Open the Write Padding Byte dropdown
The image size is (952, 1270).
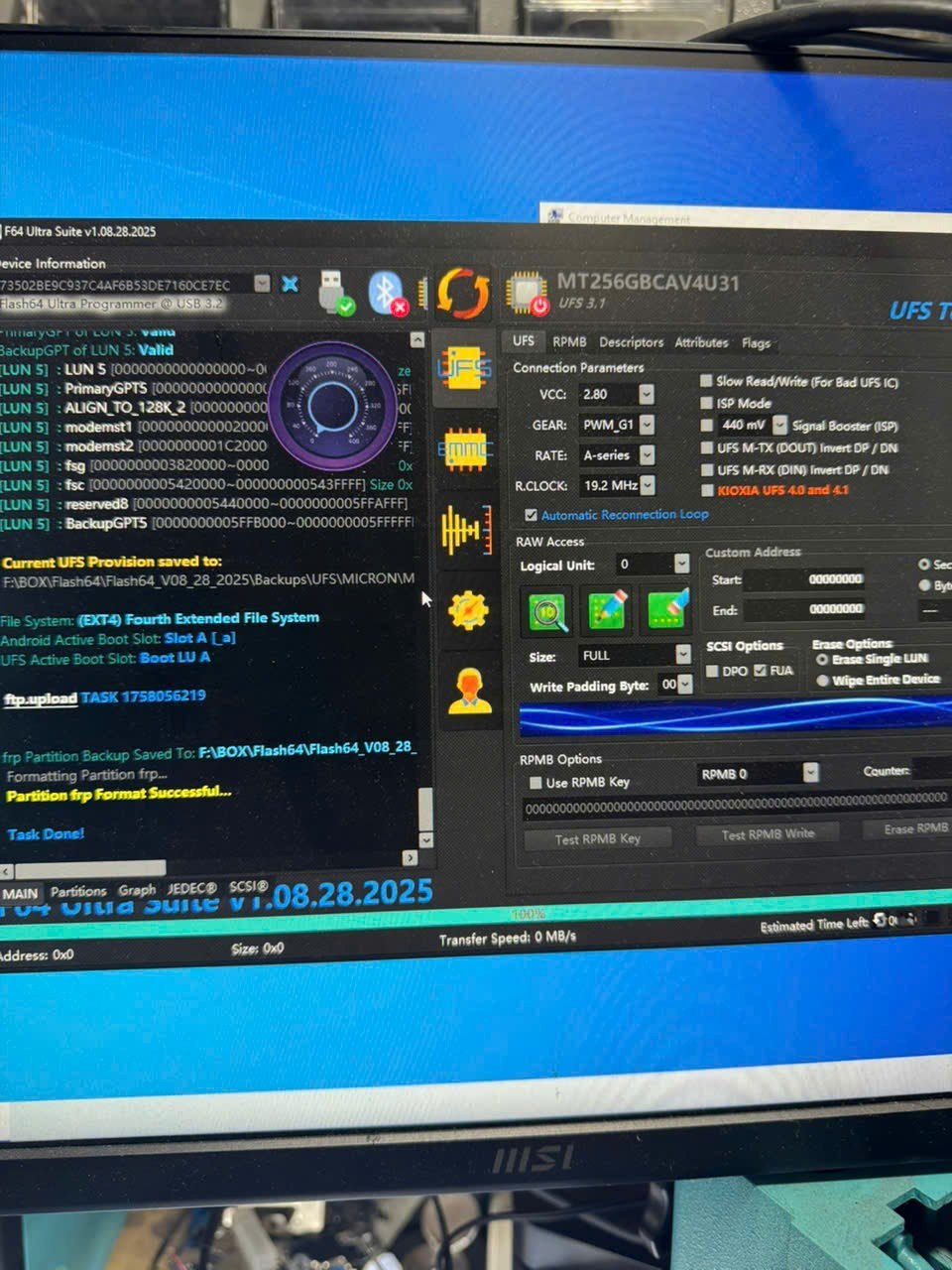coord(685,685)
